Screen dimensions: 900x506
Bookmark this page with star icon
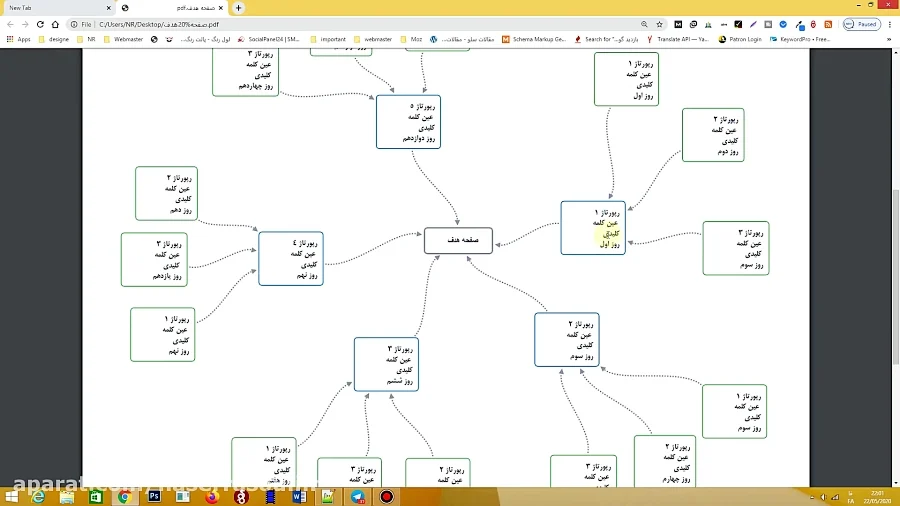point(660,25)
